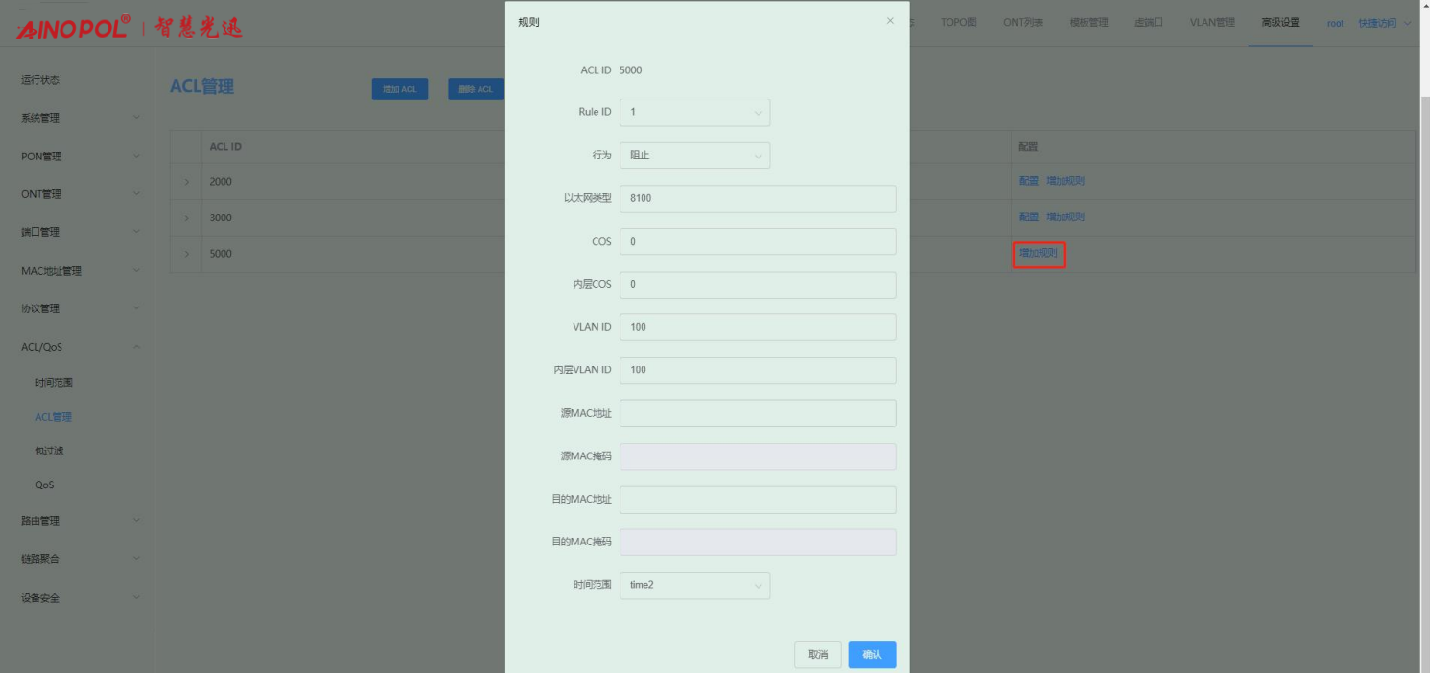Click the AINOPOL logo
The width and height of the screenshot is (1430, 673).
[x=73, y=27]
